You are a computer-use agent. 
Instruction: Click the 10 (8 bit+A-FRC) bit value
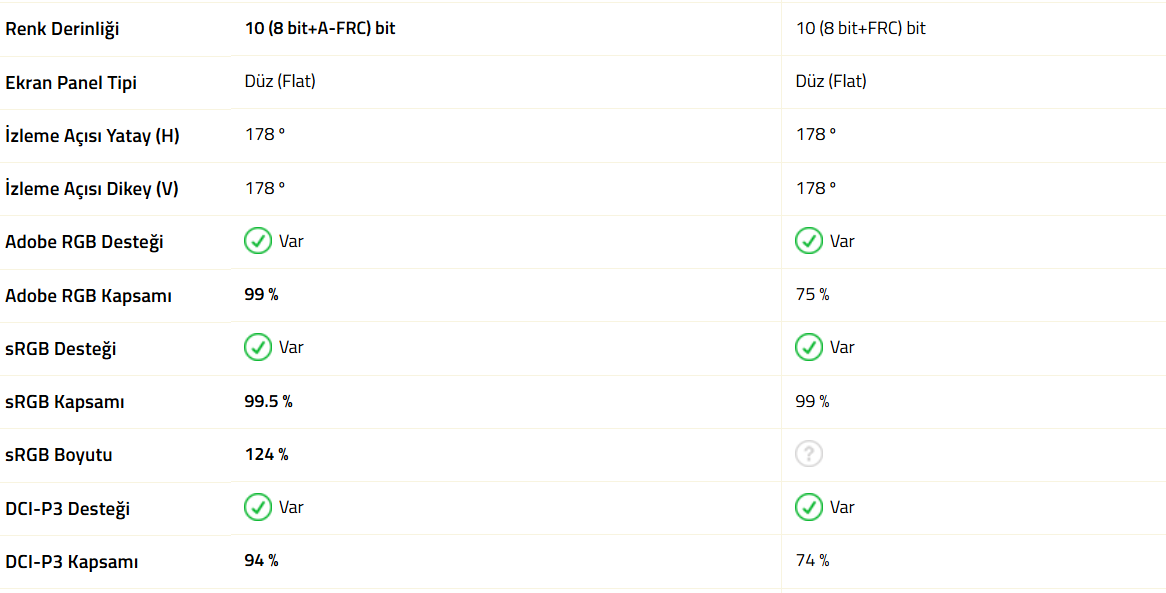point(320,28)
